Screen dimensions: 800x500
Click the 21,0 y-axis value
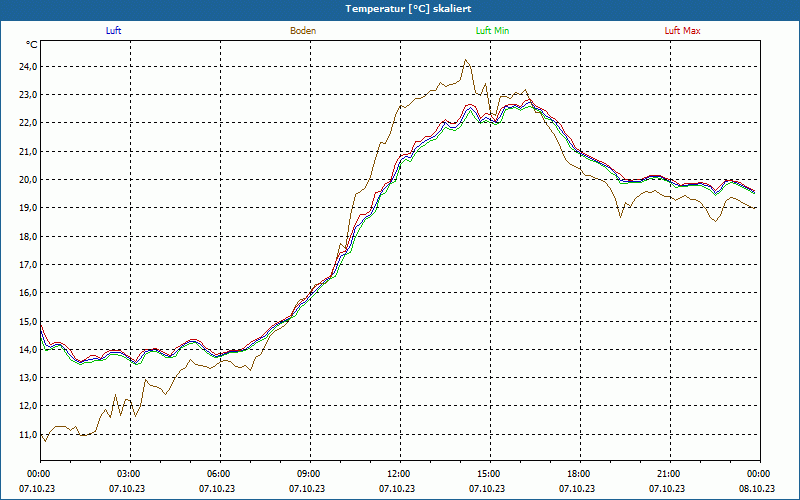(x=28, y=152)
